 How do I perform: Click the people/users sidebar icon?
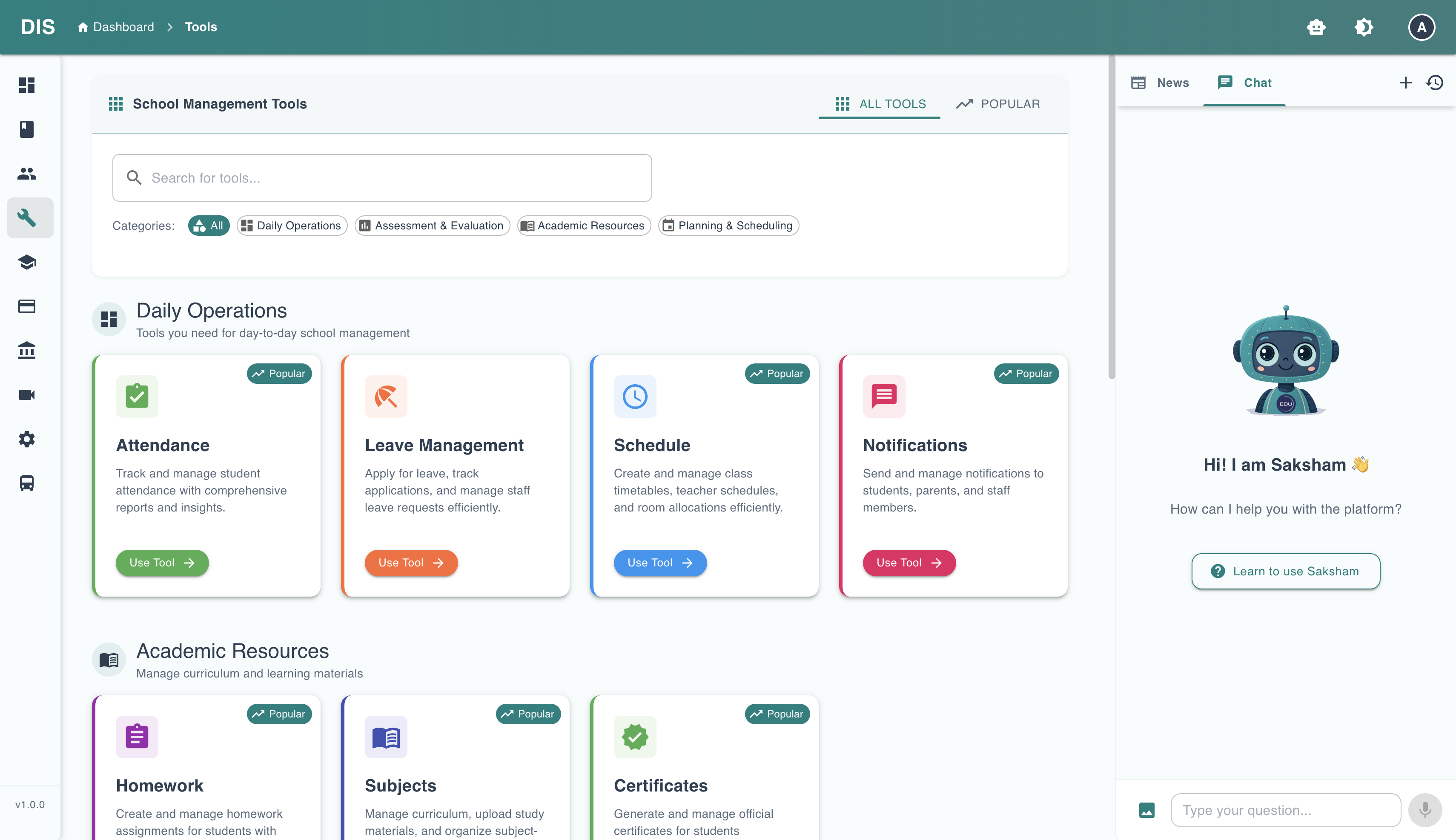(x=27, y=174)
